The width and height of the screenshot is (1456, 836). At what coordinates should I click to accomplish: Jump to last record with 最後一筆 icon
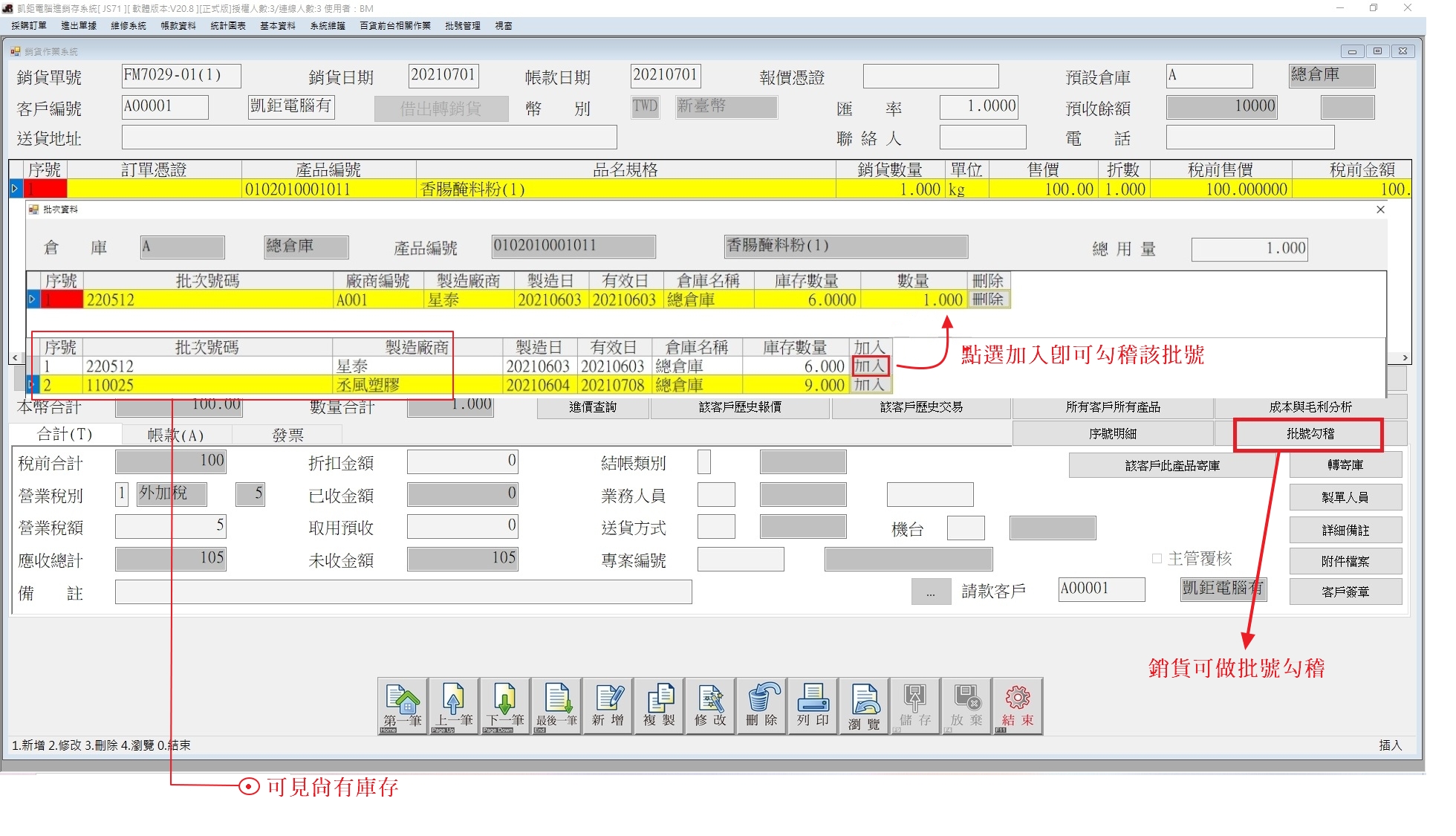pyautogui.click(x=556, y=706)
